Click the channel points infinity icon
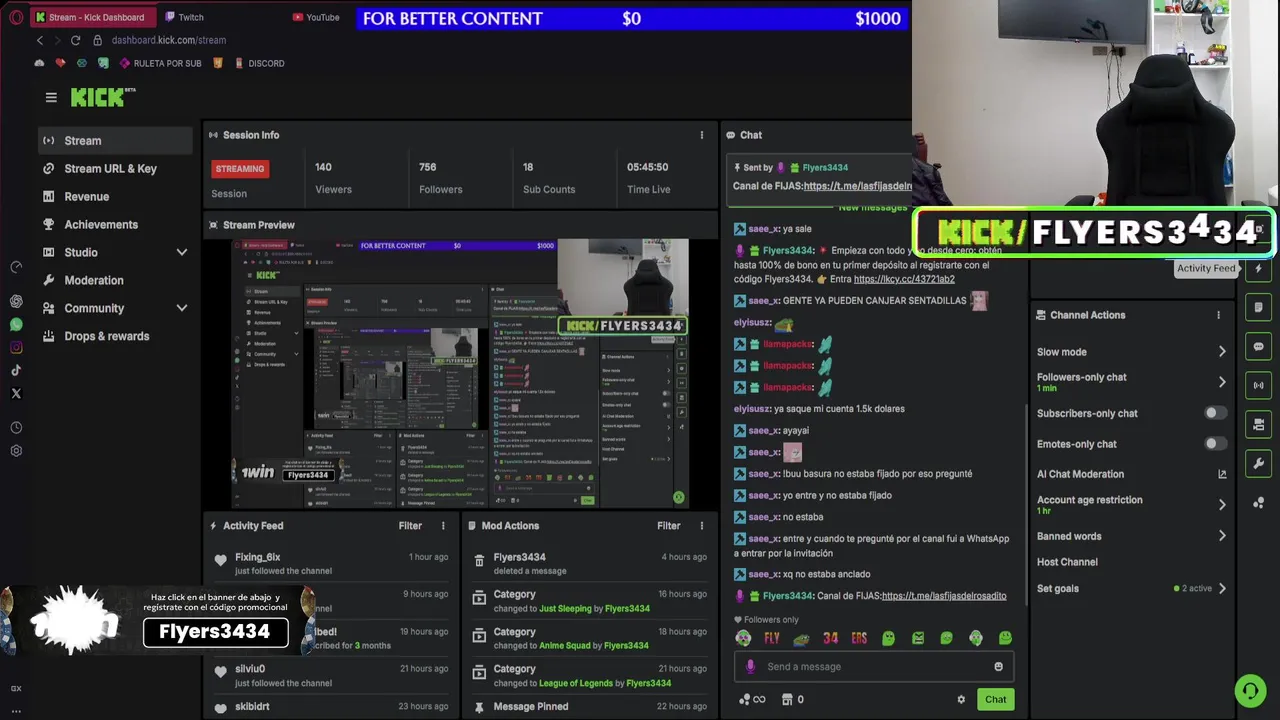 (751, 699)
